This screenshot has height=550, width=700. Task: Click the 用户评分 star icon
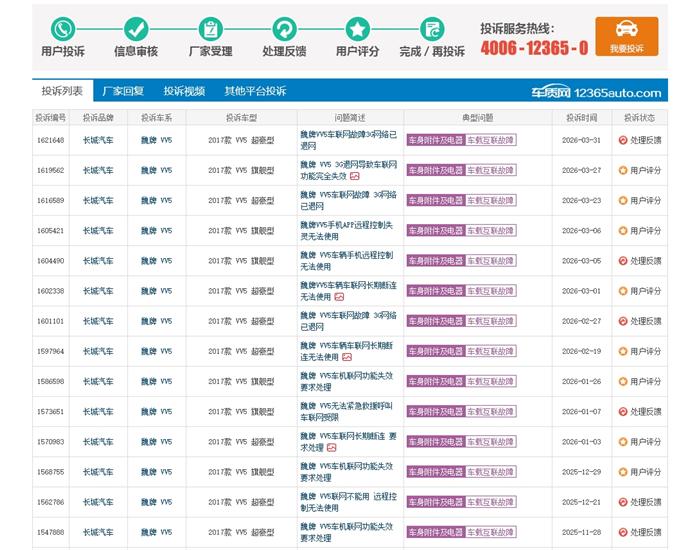pyautogui.click(x=358, y=28)
